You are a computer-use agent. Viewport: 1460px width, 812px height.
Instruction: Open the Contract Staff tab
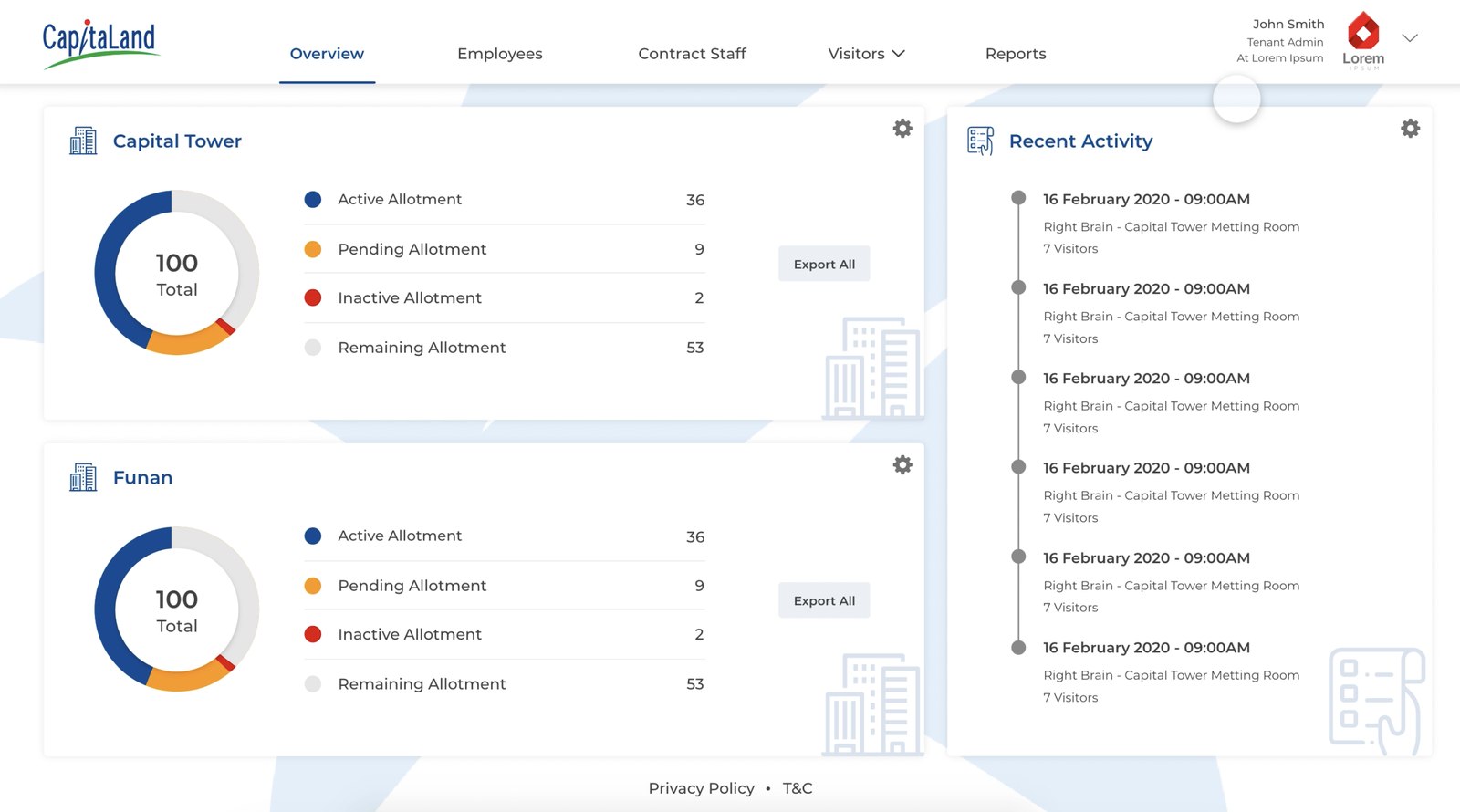pos(692,54)
